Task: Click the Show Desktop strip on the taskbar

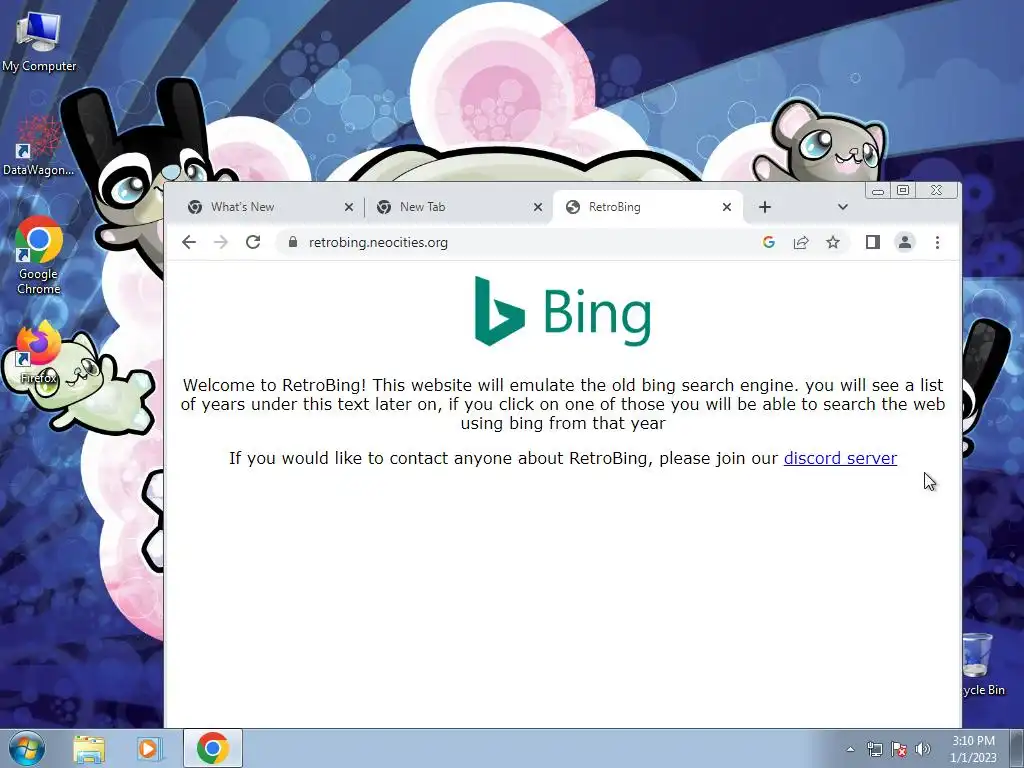Action: [1017, 748]
